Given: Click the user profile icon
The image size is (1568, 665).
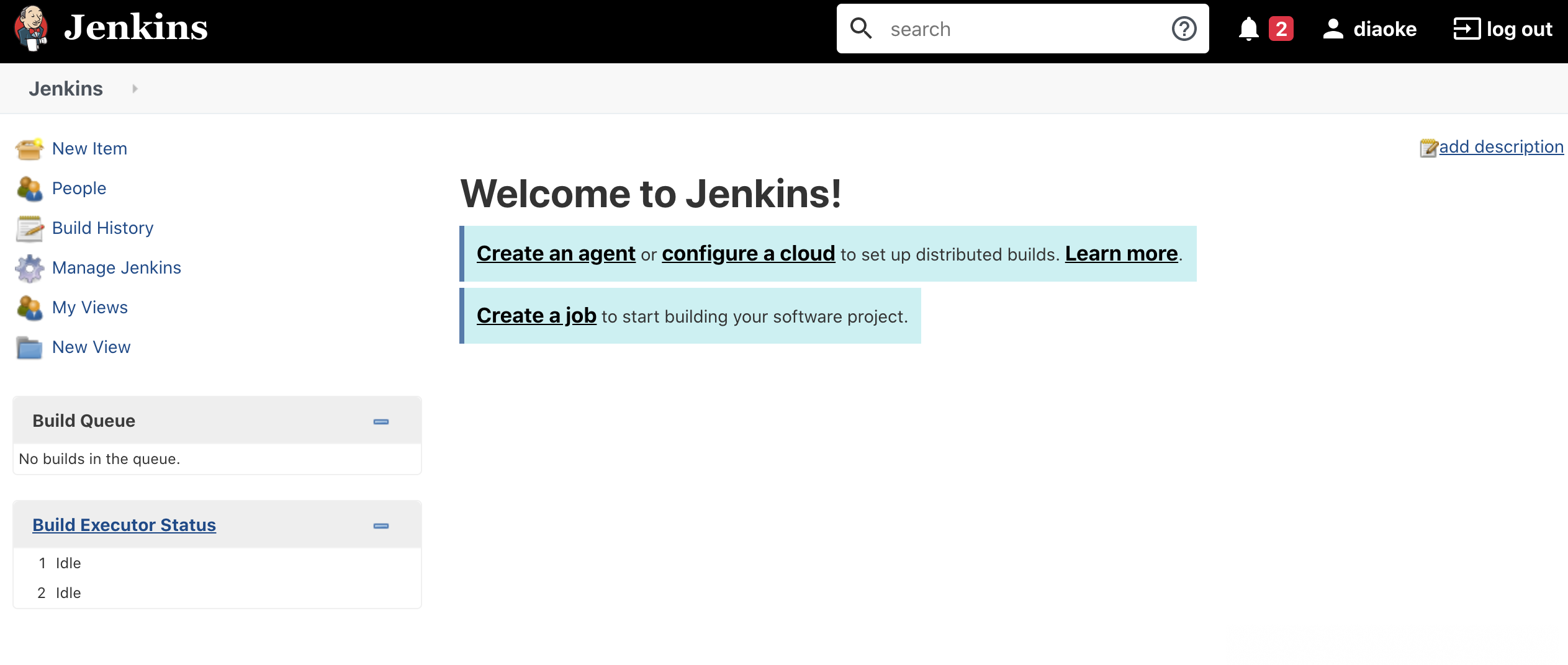Looking at the screenshot, I should pyautogui.click(x=1333, y=29).
